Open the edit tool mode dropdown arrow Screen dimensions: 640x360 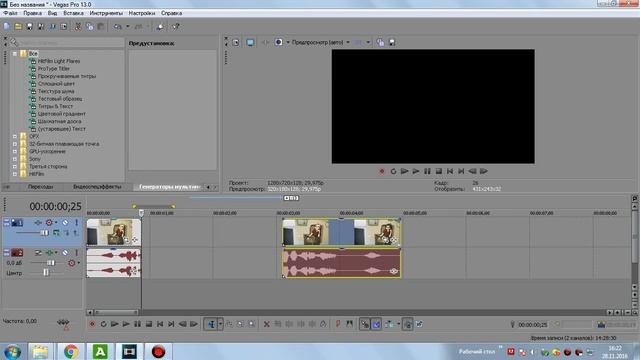pos(220,324)
